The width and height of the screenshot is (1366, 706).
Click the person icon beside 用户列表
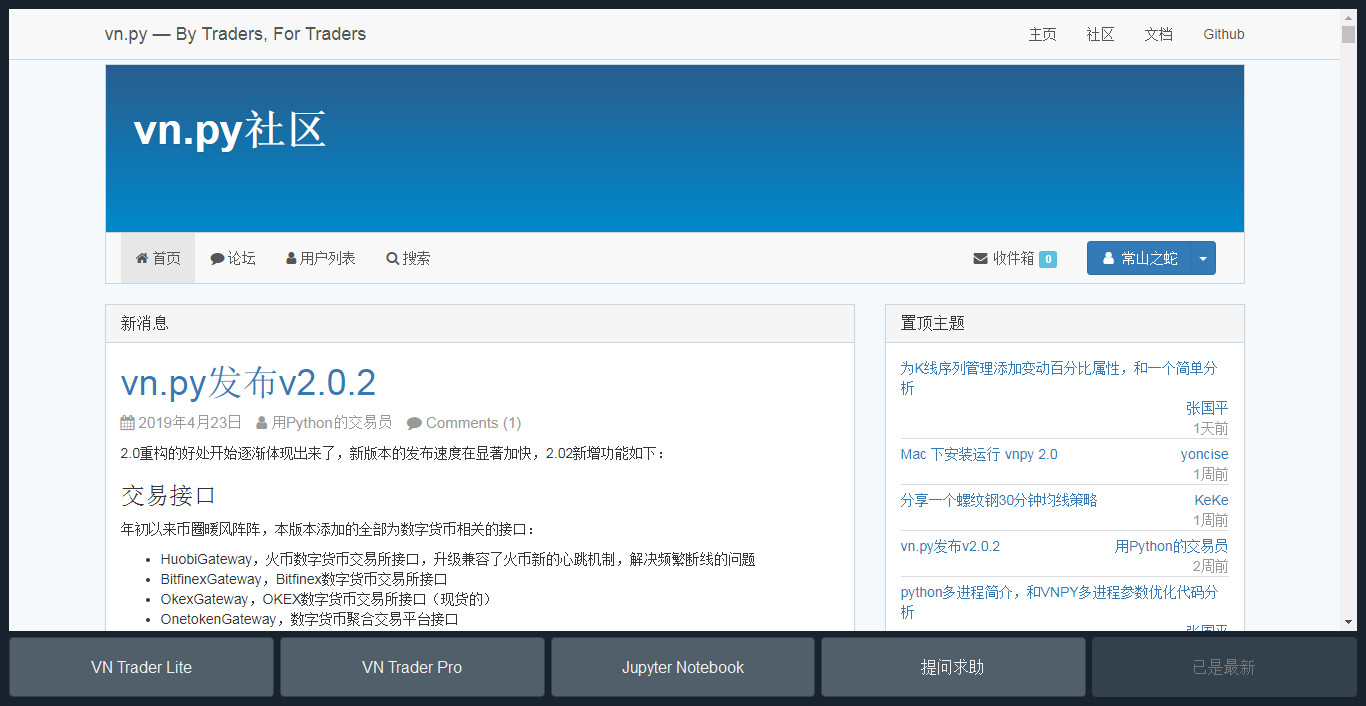click(x=291, y=258)
